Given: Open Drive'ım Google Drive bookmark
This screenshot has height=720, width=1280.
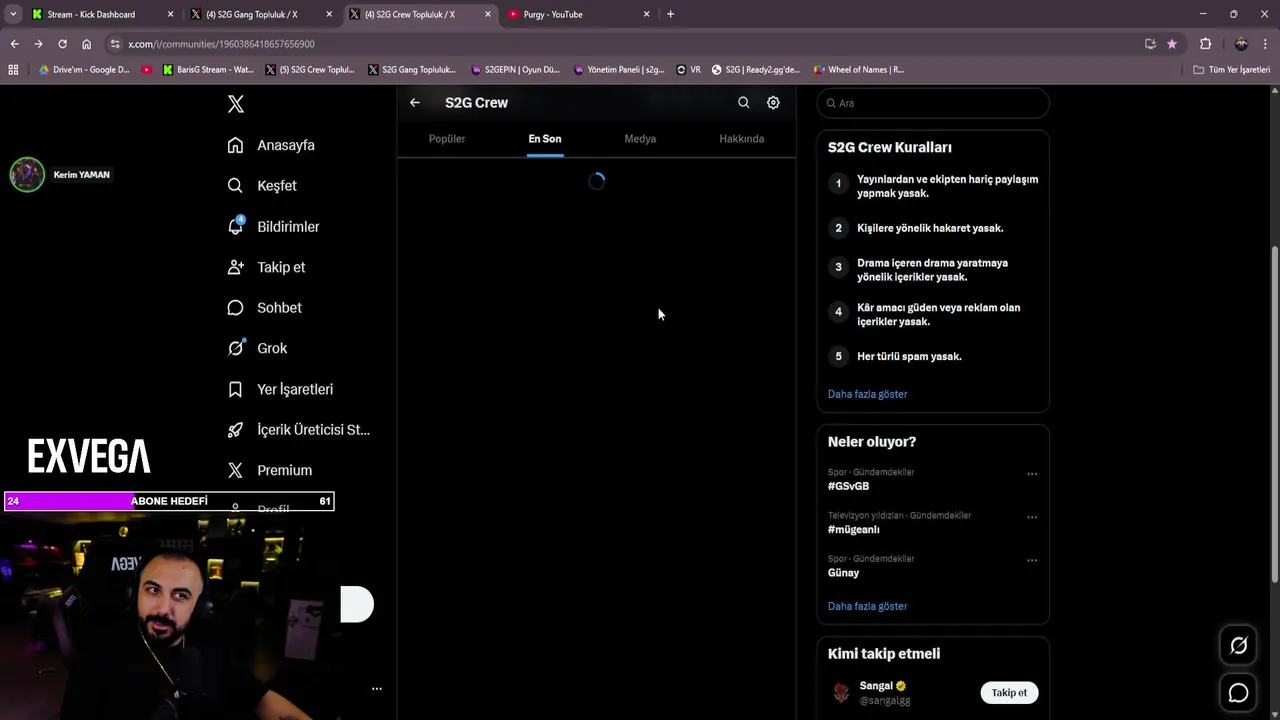Looking at the screenshot, I should click(83, 70).
